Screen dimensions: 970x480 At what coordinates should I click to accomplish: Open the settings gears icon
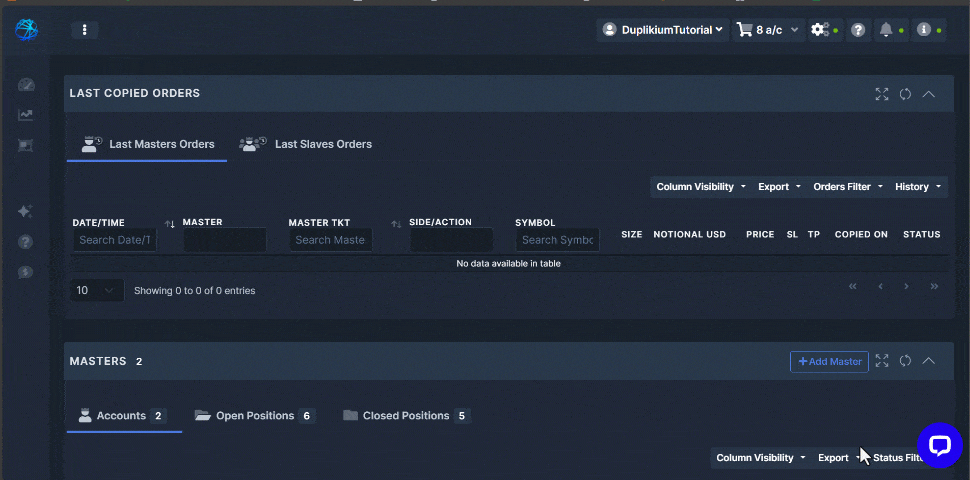820,30
